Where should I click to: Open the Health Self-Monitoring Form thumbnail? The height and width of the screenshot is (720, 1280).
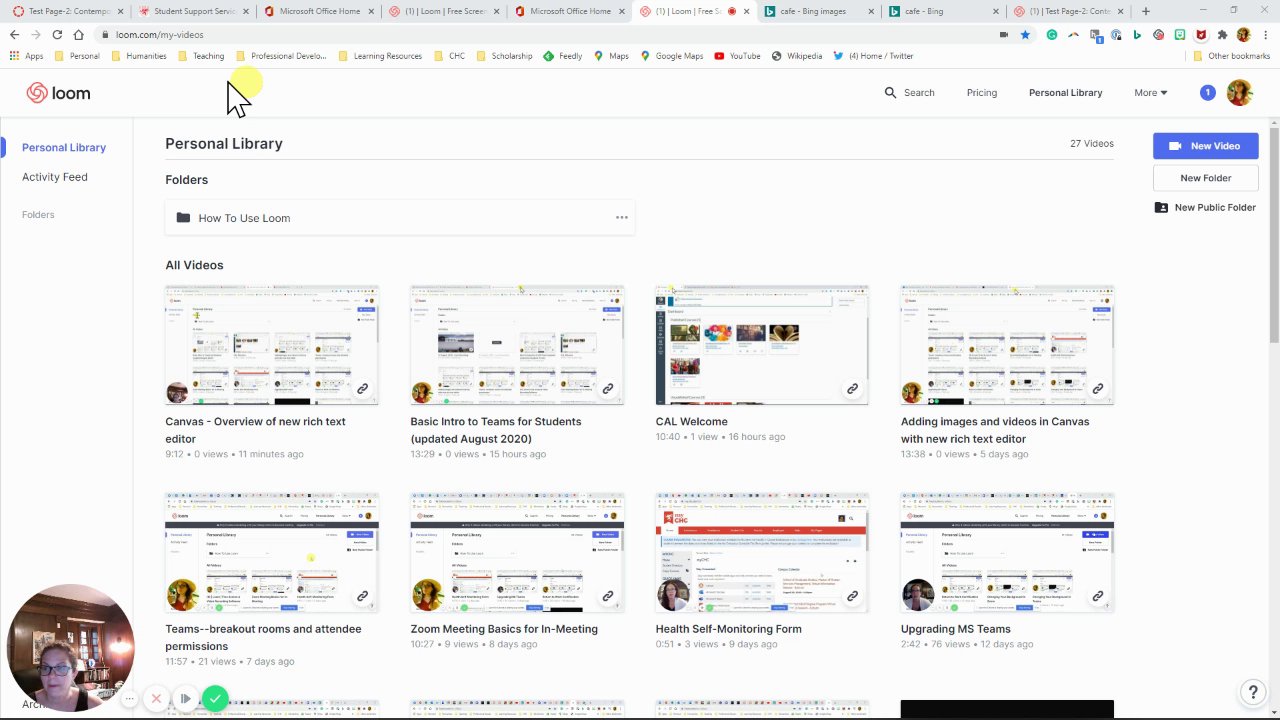coord(762,553)
